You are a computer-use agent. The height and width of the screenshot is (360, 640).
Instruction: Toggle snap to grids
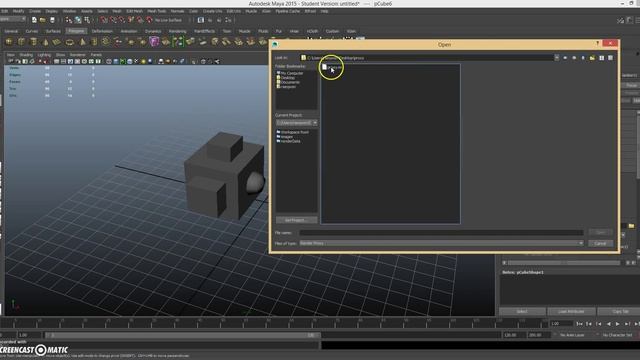pos(104,20)
